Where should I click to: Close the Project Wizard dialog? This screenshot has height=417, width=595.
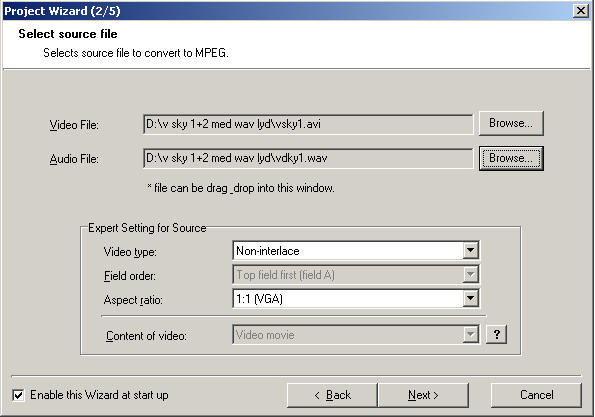(581, 11)
